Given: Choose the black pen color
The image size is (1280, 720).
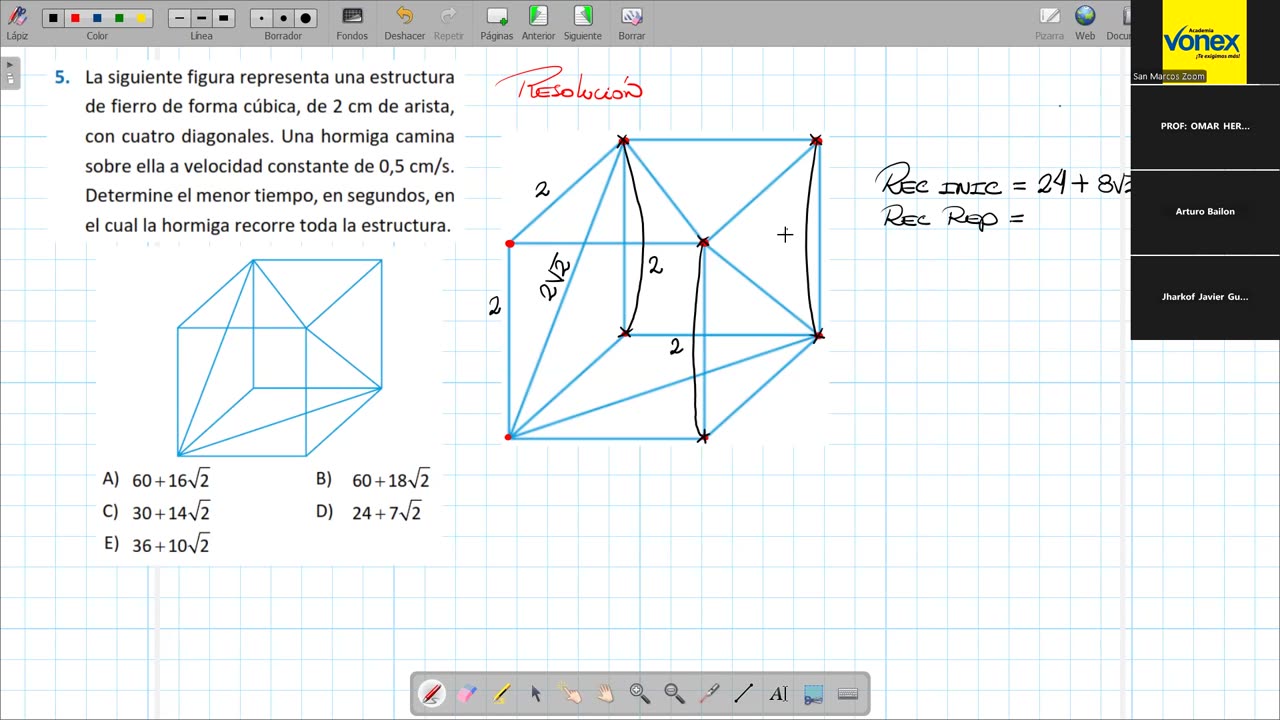Looking at the screenshot, I should click(x=54, y=18).
